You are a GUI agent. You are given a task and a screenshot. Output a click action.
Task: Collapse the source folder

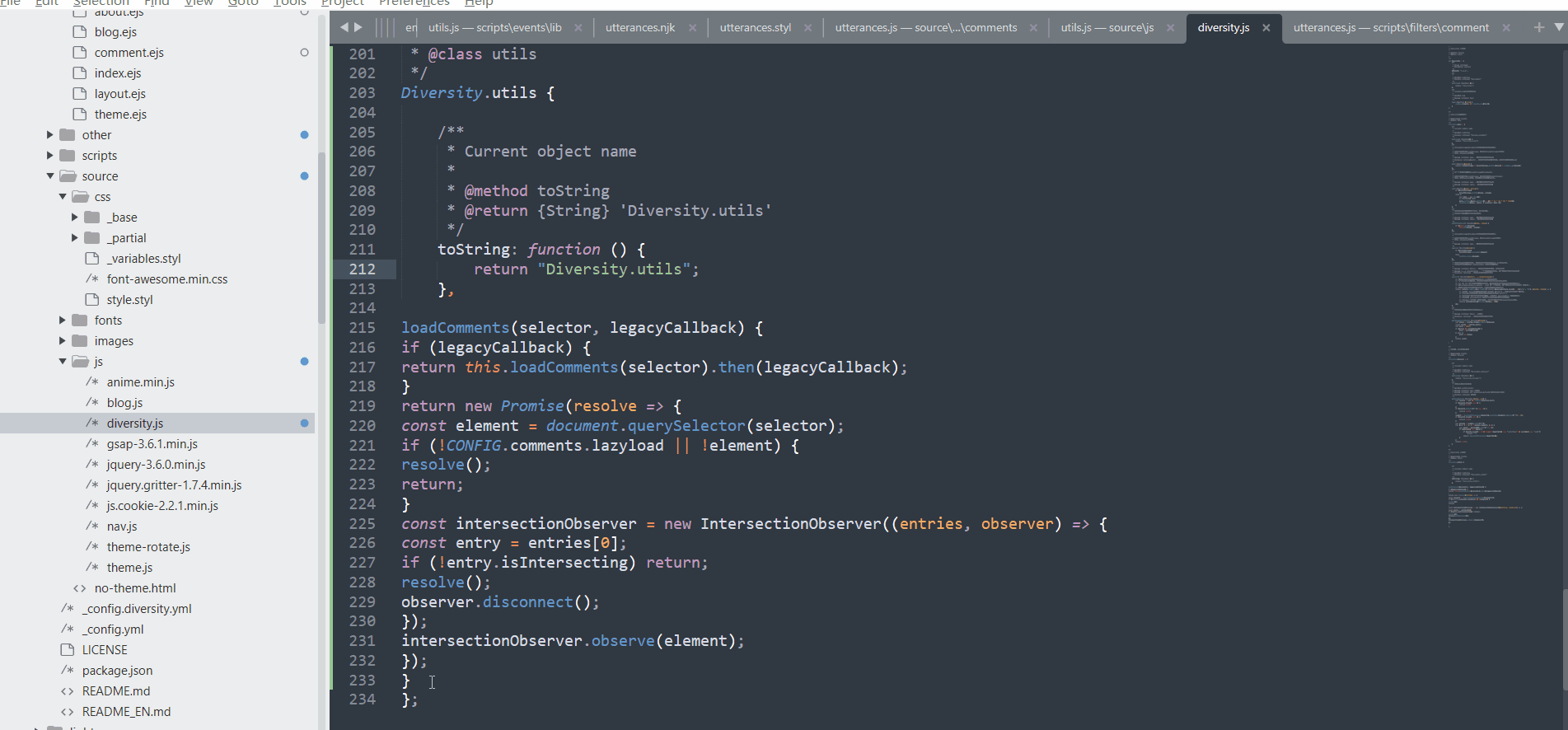tap(49, 176)
